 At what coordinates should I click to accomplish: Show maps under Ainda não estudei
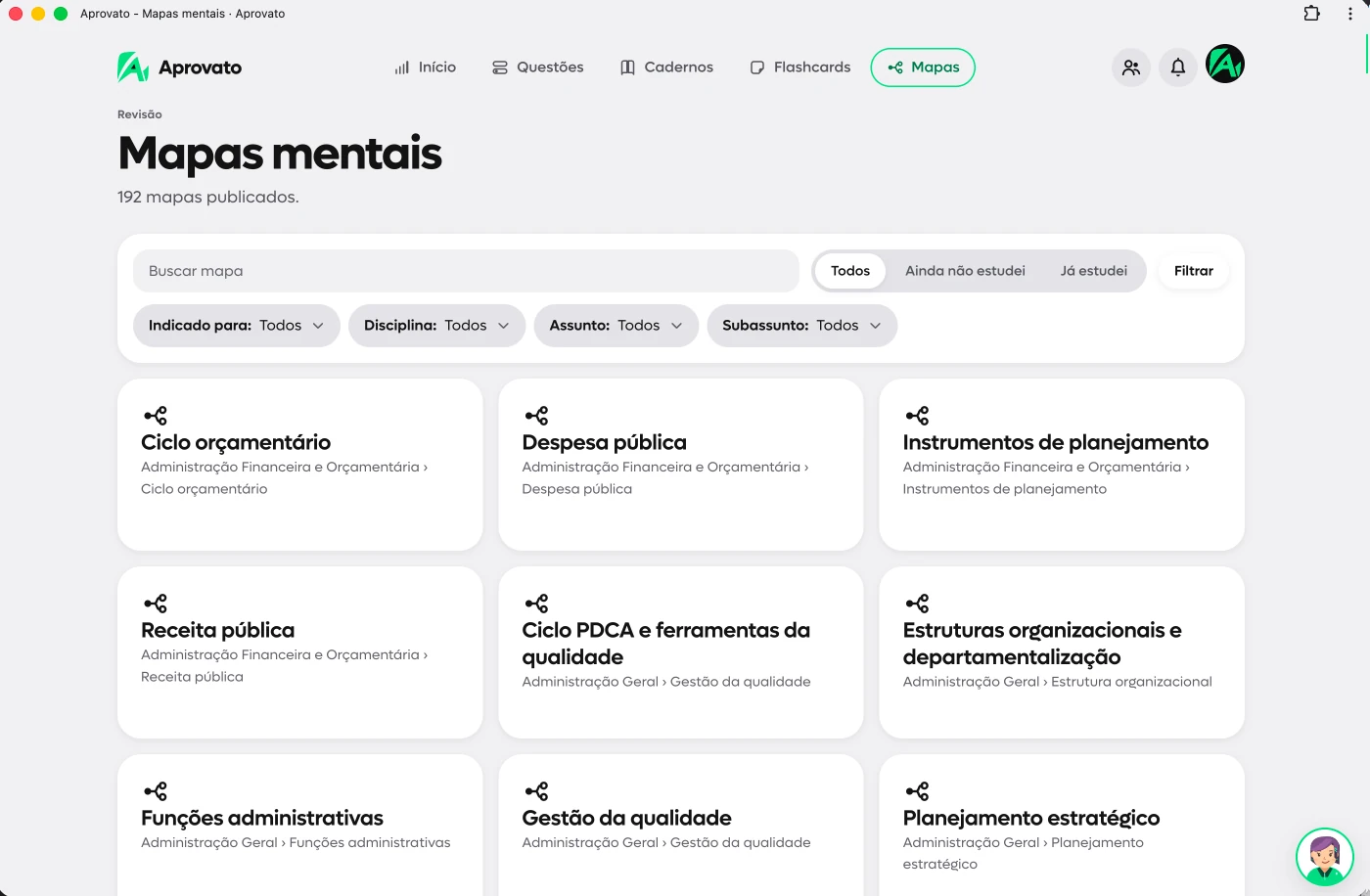coord(965,271)
